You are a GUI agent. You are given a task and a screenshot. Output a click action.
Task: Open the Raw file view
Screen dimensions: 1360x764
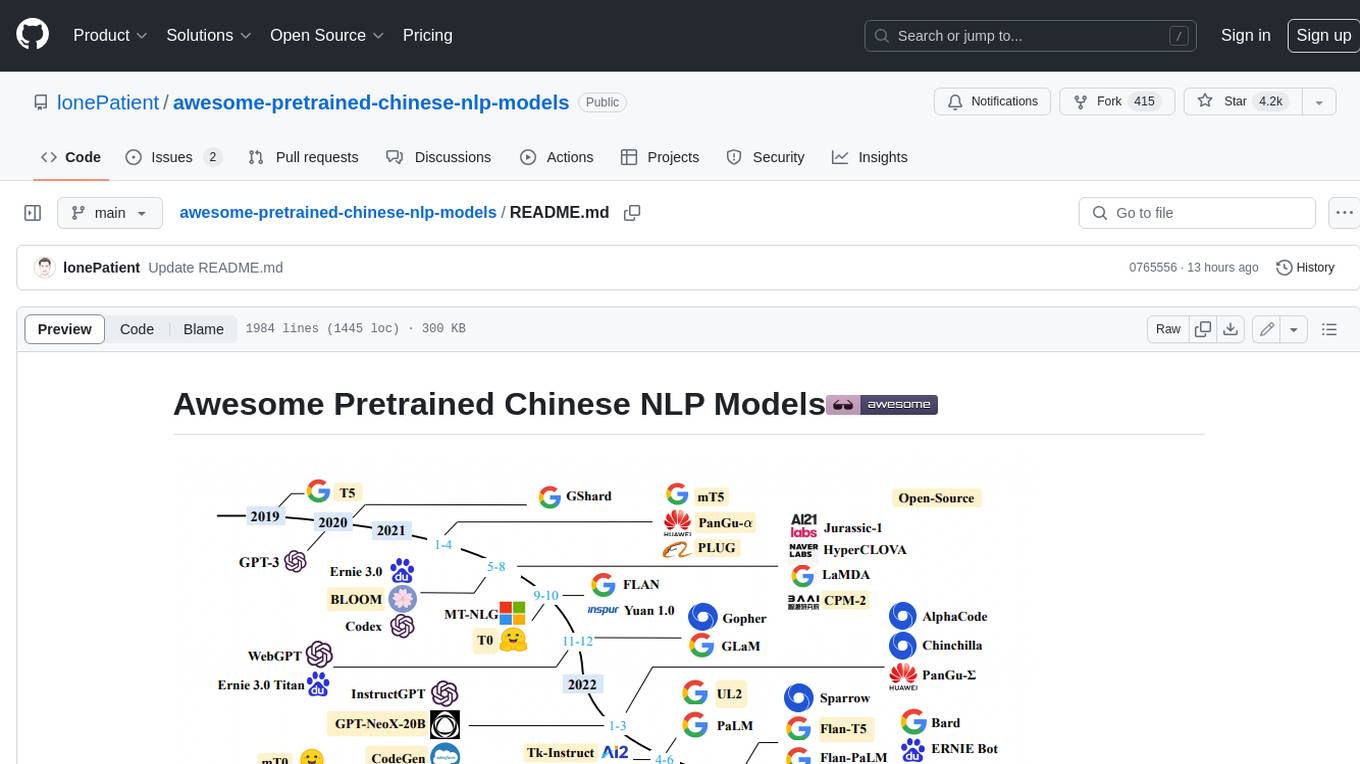click(1168, 329)
